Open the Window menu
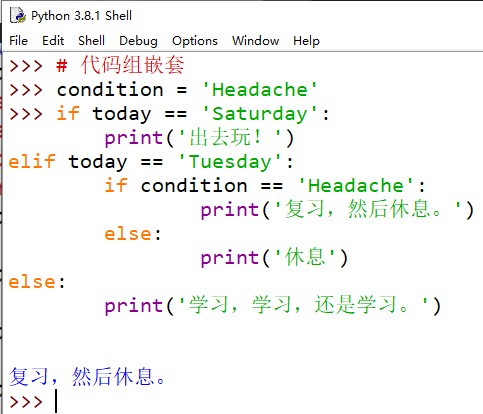The height and width of the screenshot is (414, 483). pyautogui.click(x=255, y=41)
